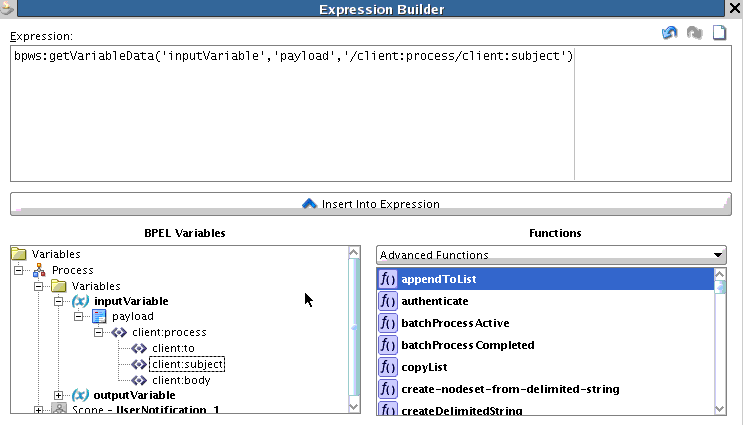Screen dimensions: 743x425
Task: Collapse the client:process element node
Action: [98, 333]
